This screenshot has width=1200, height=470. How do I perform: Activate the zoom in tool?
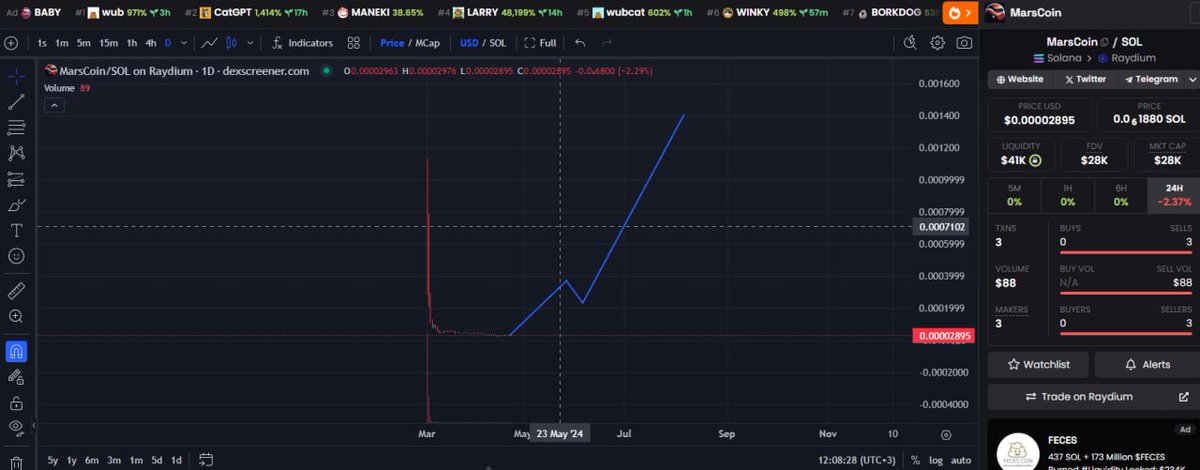[16, 316]
